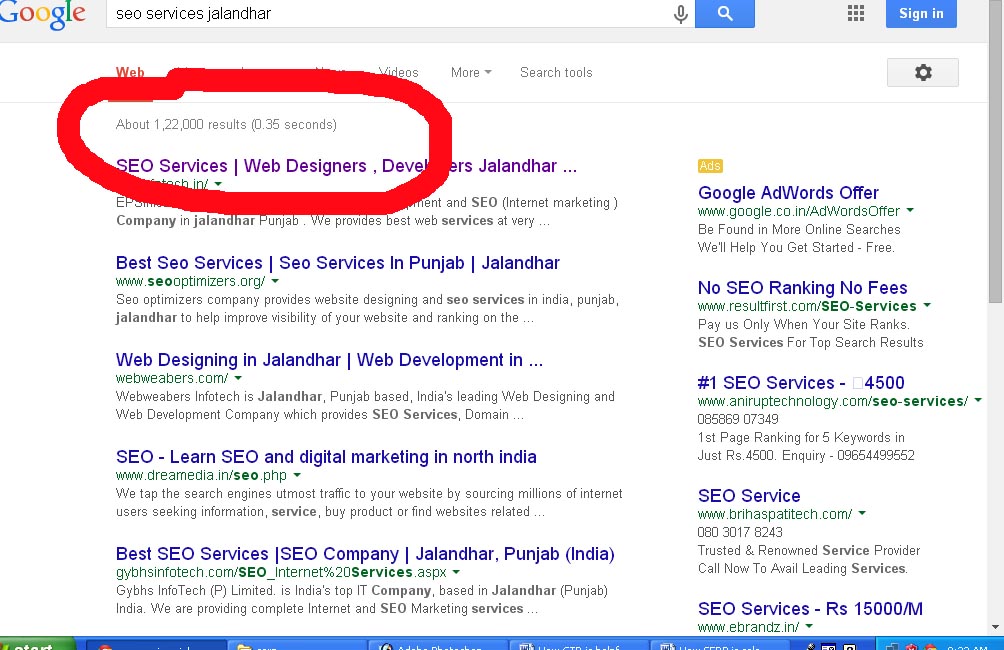Image resolution: width=1004 pixels, height=650 pixels.
Task: Click into the search query field
Action: 391,13
